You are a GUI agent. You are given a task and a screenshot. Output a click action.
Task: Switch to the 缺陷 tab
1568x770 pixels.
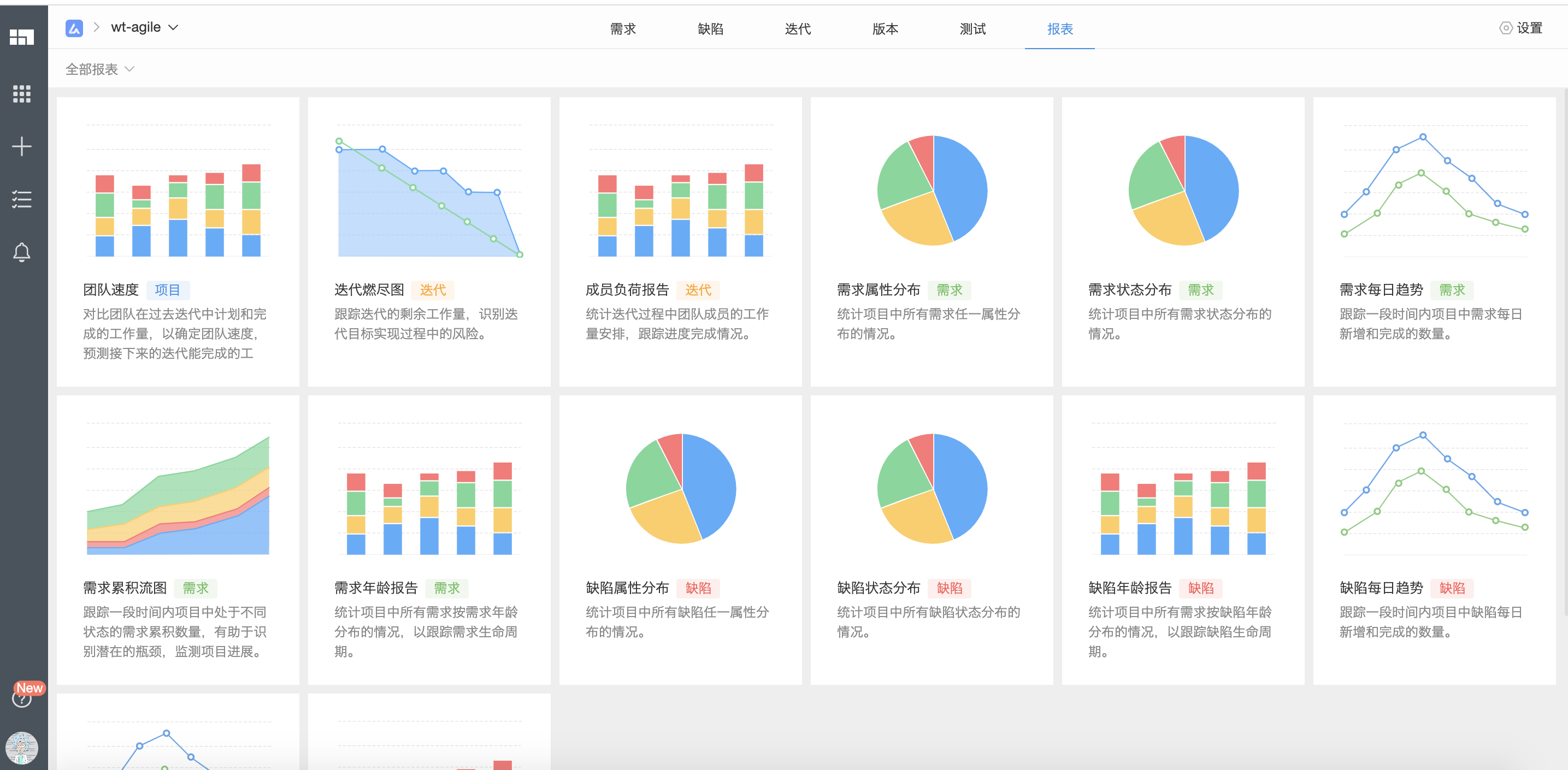click(x=710, y=28)
